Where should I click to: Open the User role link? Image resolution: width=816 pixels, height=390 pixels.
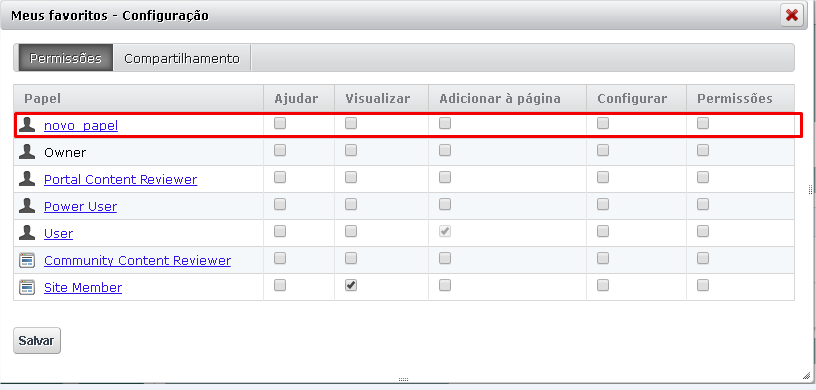[x=58, y=234]
